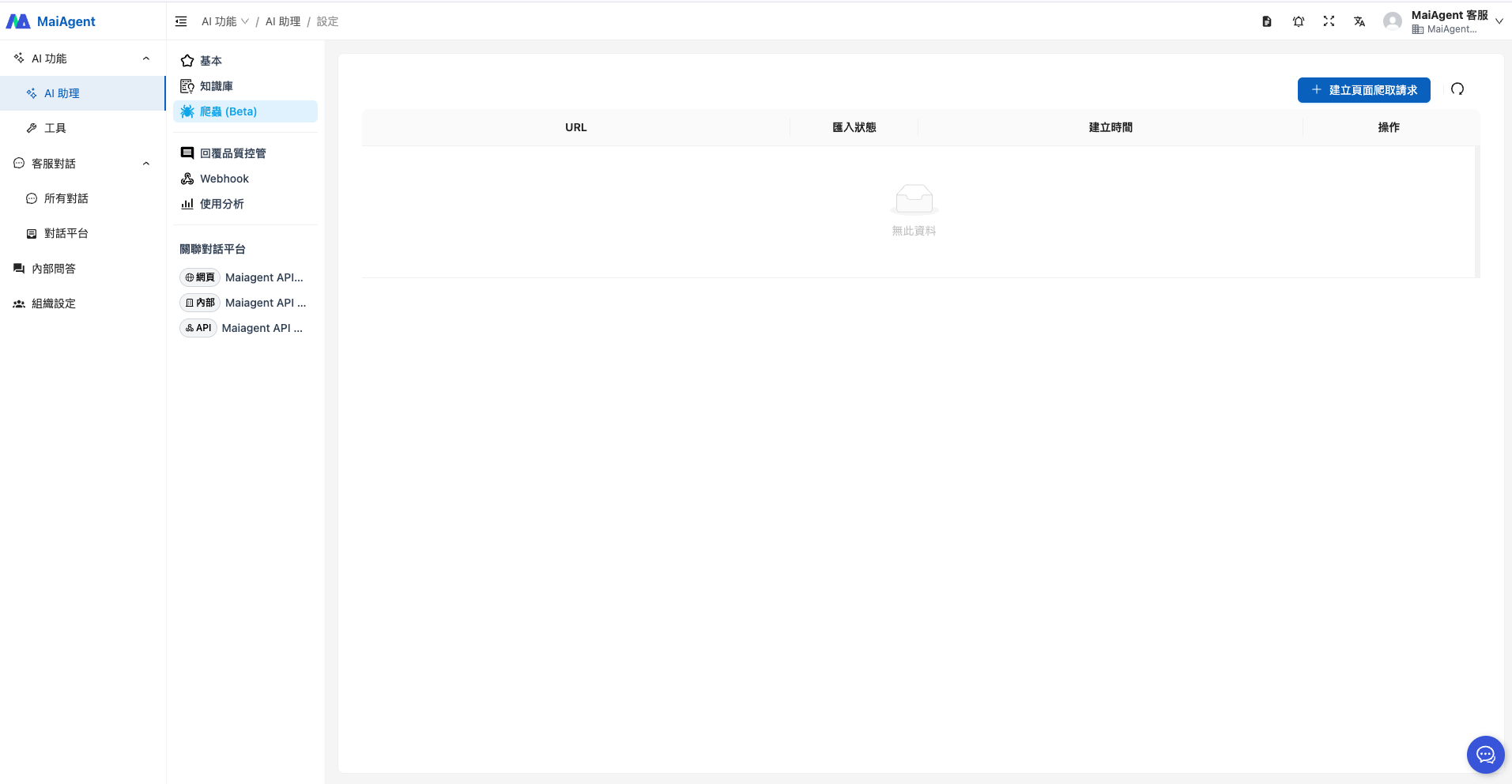Open the AI 功能 breadcrumb dropdown

tap(224, 21)
